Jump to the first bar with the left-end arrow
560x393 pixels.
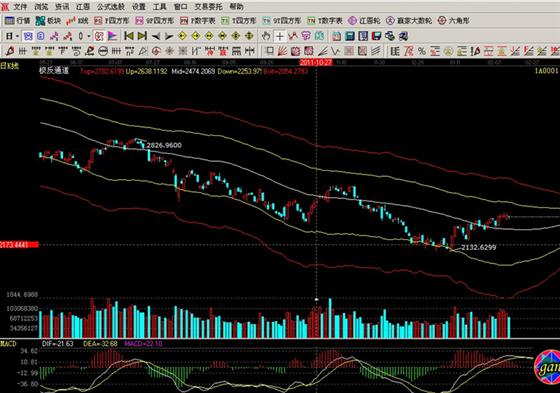coord(129,36)
